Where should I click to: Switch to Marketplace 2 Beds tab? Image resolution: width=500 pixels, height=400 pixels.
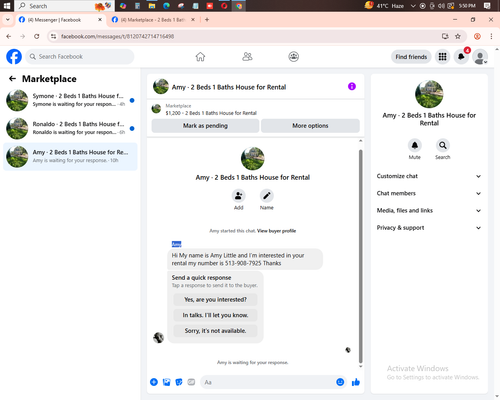[x=153, y=20]
